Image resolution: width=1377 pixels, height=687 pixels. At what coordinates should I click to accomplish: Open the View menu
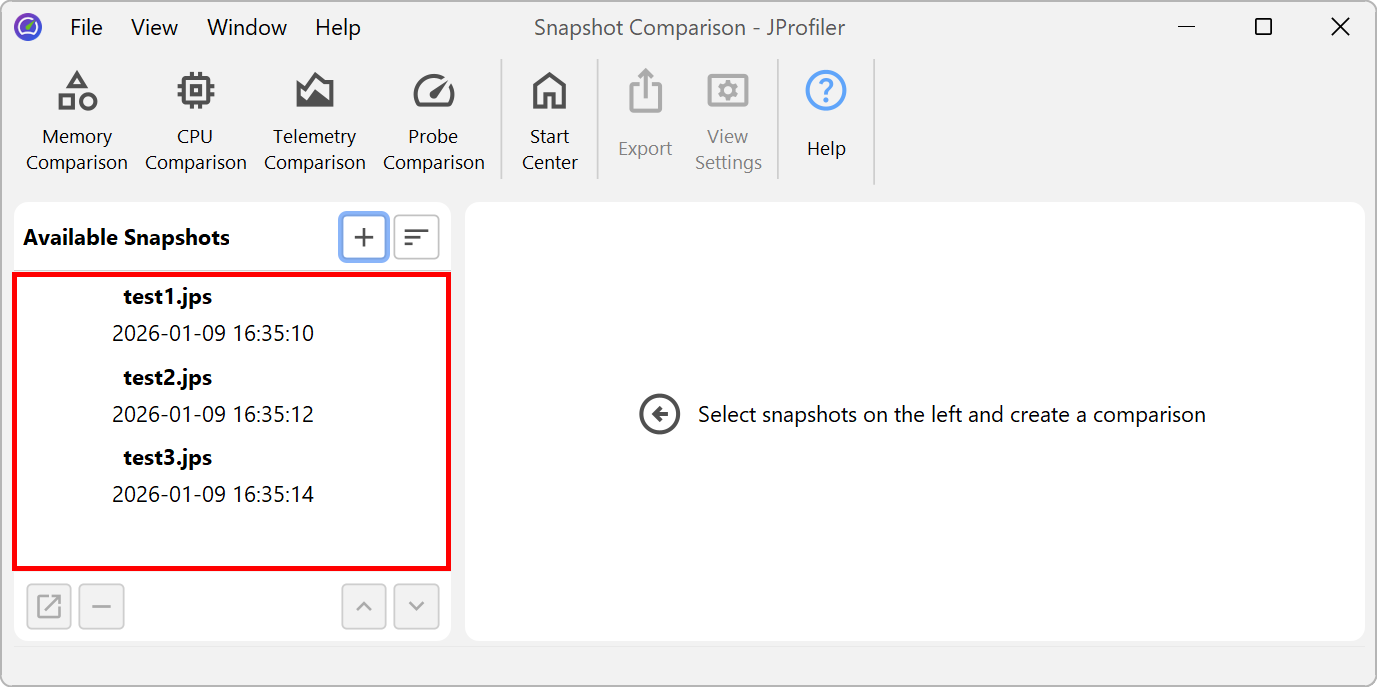coord(154,28)
